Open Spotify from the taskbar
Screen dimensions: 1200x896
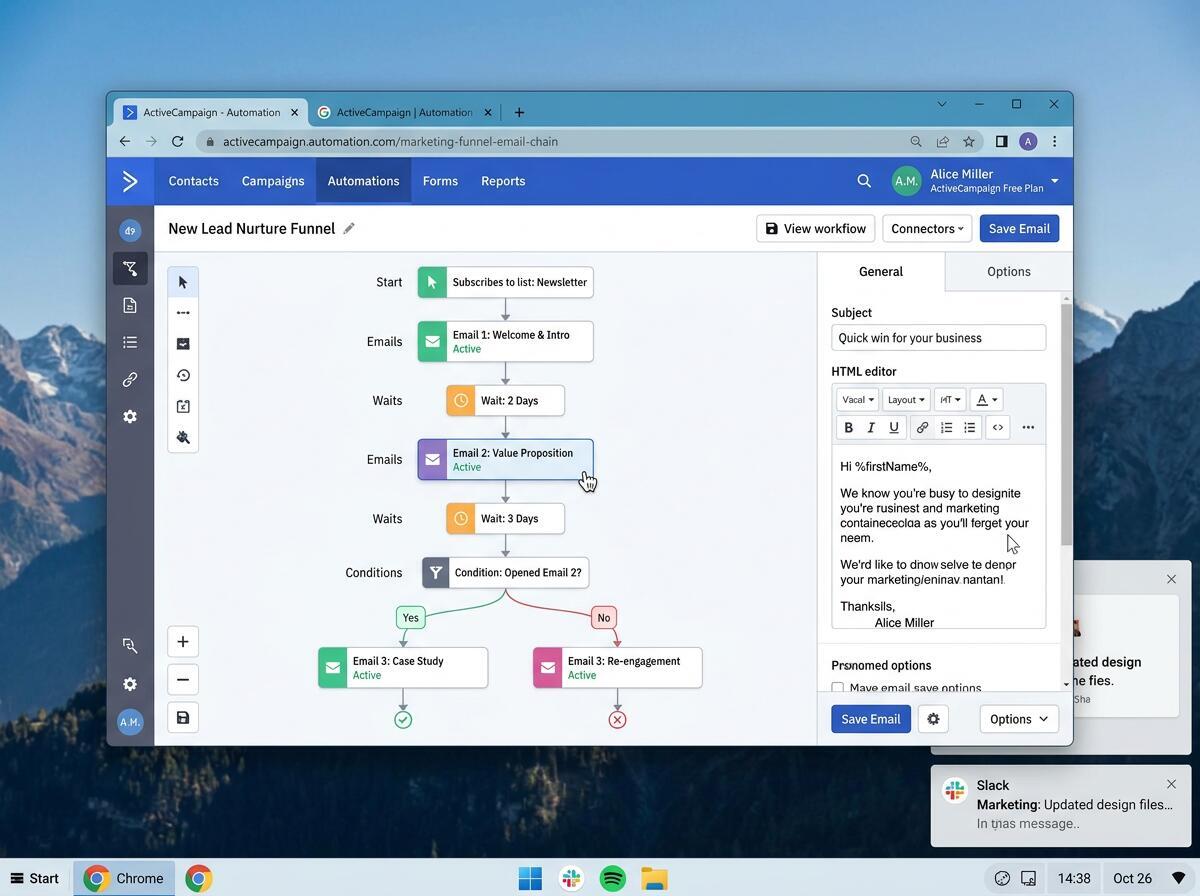coord(613,879)
